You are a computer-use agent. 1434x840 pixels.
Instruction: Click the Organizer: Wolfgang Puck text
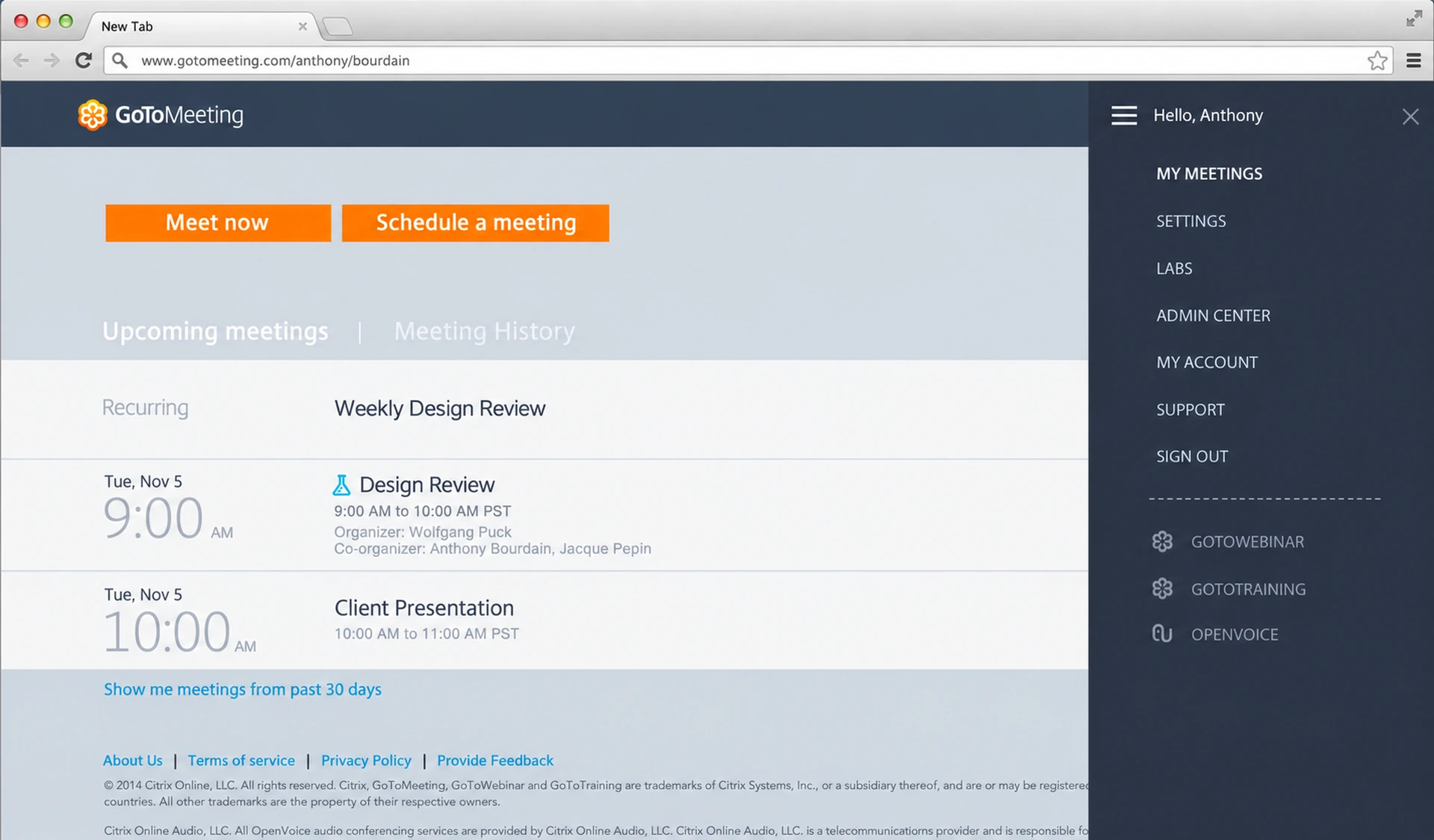pyautogui.click(x=423, y=532)
